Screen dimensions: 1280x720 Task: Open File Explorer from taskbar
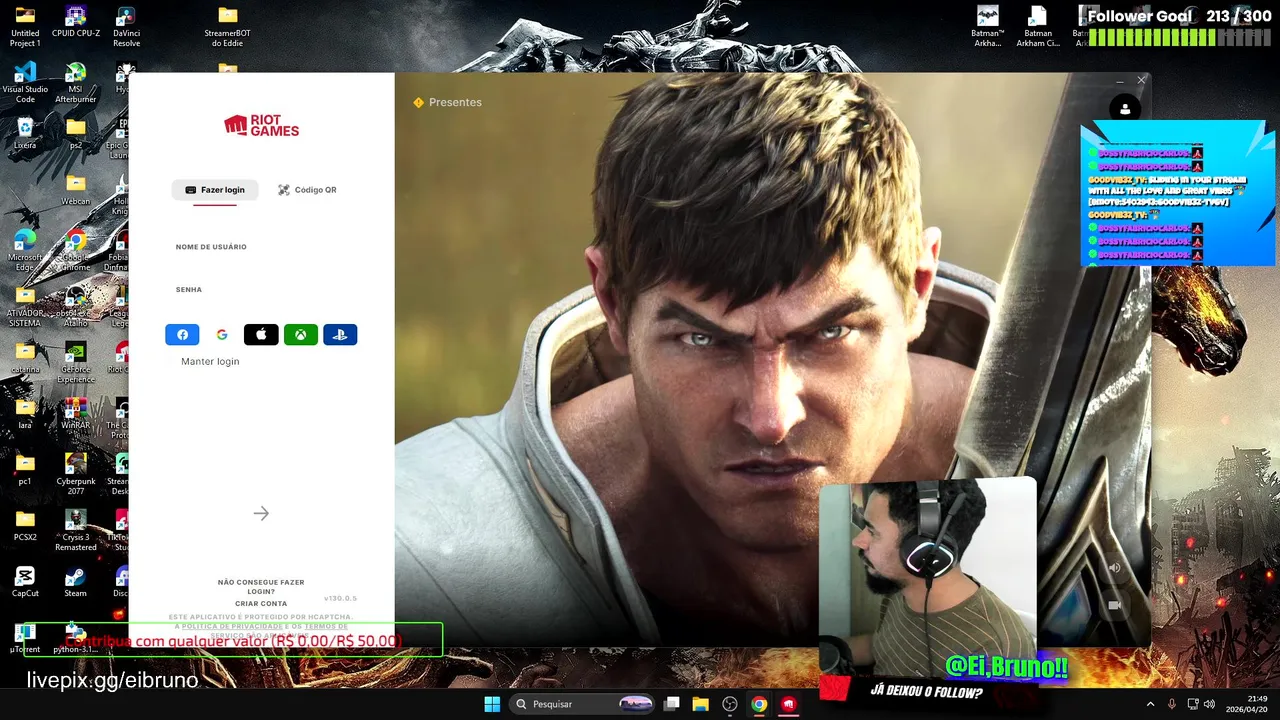coord(701,704)
